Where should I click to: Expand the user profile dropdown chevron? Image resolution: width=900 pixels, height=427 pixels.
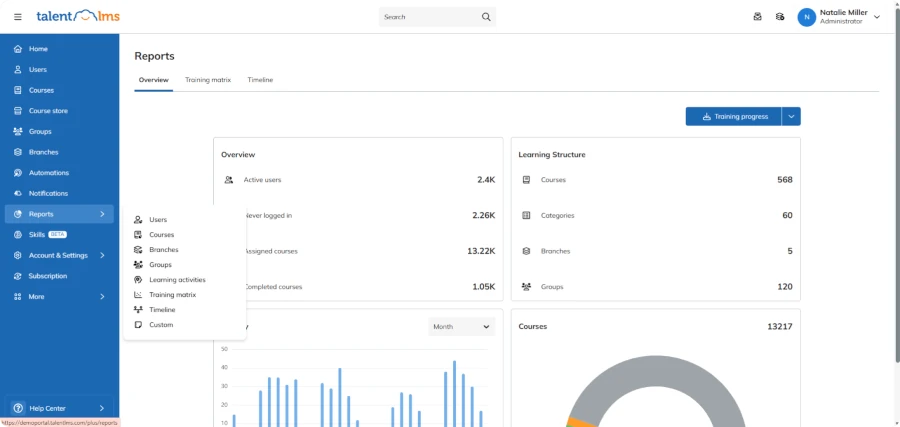pyautogui.click(x=876, y=17)
